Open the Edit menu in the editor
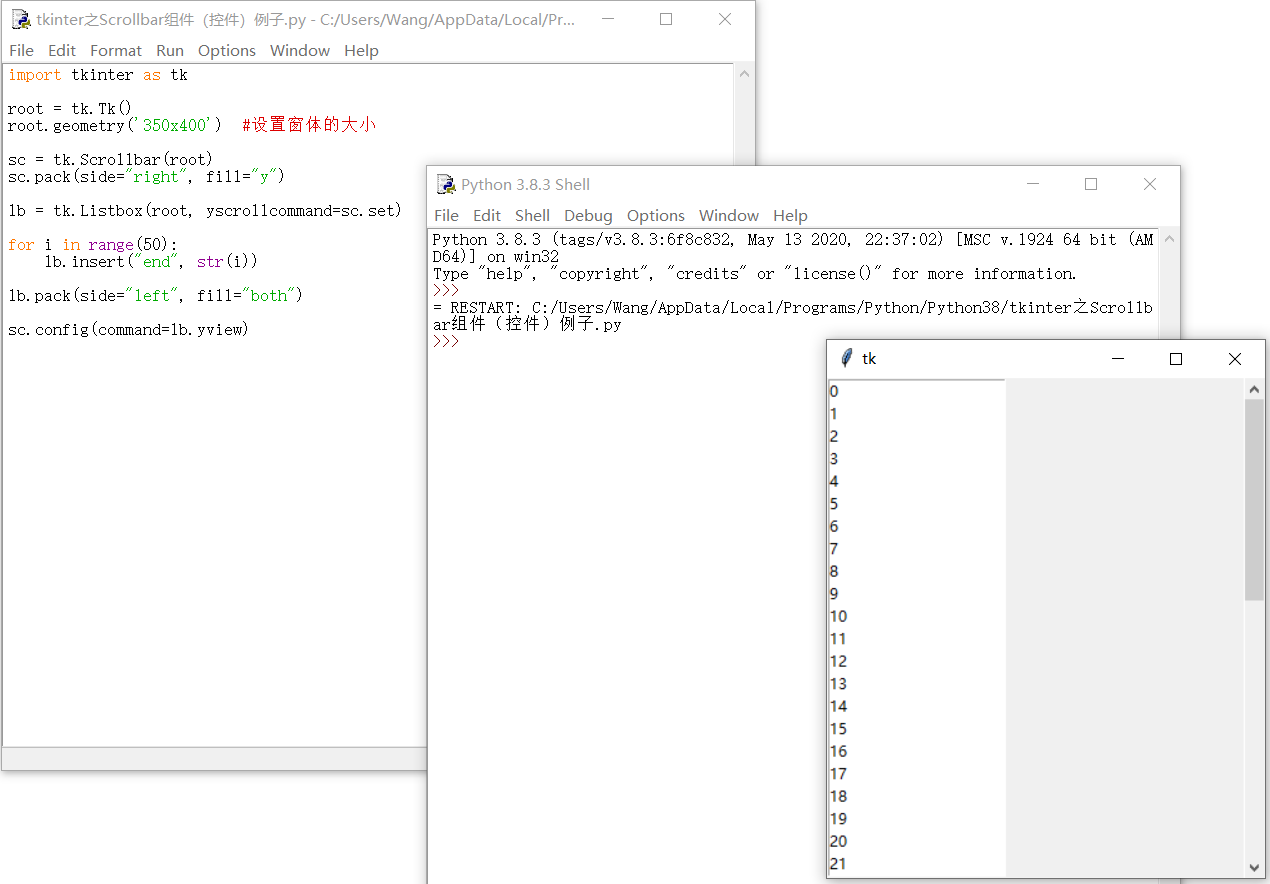 coord(61,50)
